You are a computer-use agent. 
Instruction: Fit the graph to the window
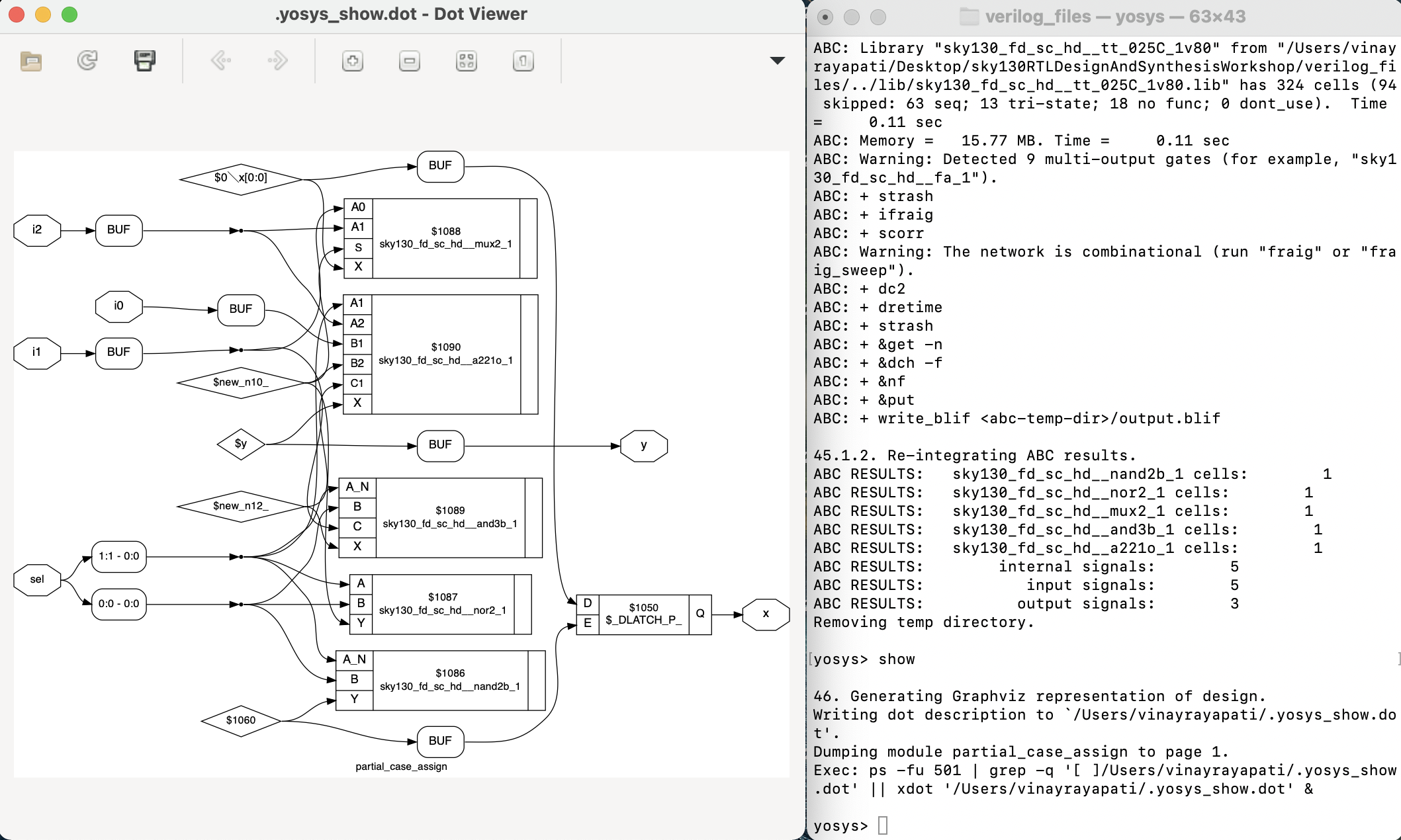[466, 61]
